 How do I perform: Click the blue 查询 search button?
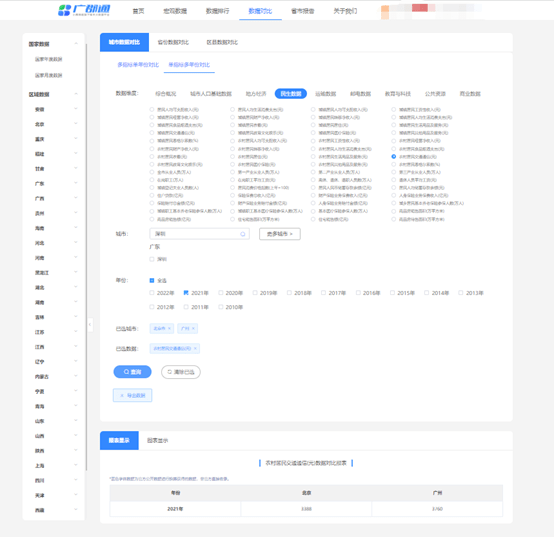pyautogui.click(x=132, y=372)
